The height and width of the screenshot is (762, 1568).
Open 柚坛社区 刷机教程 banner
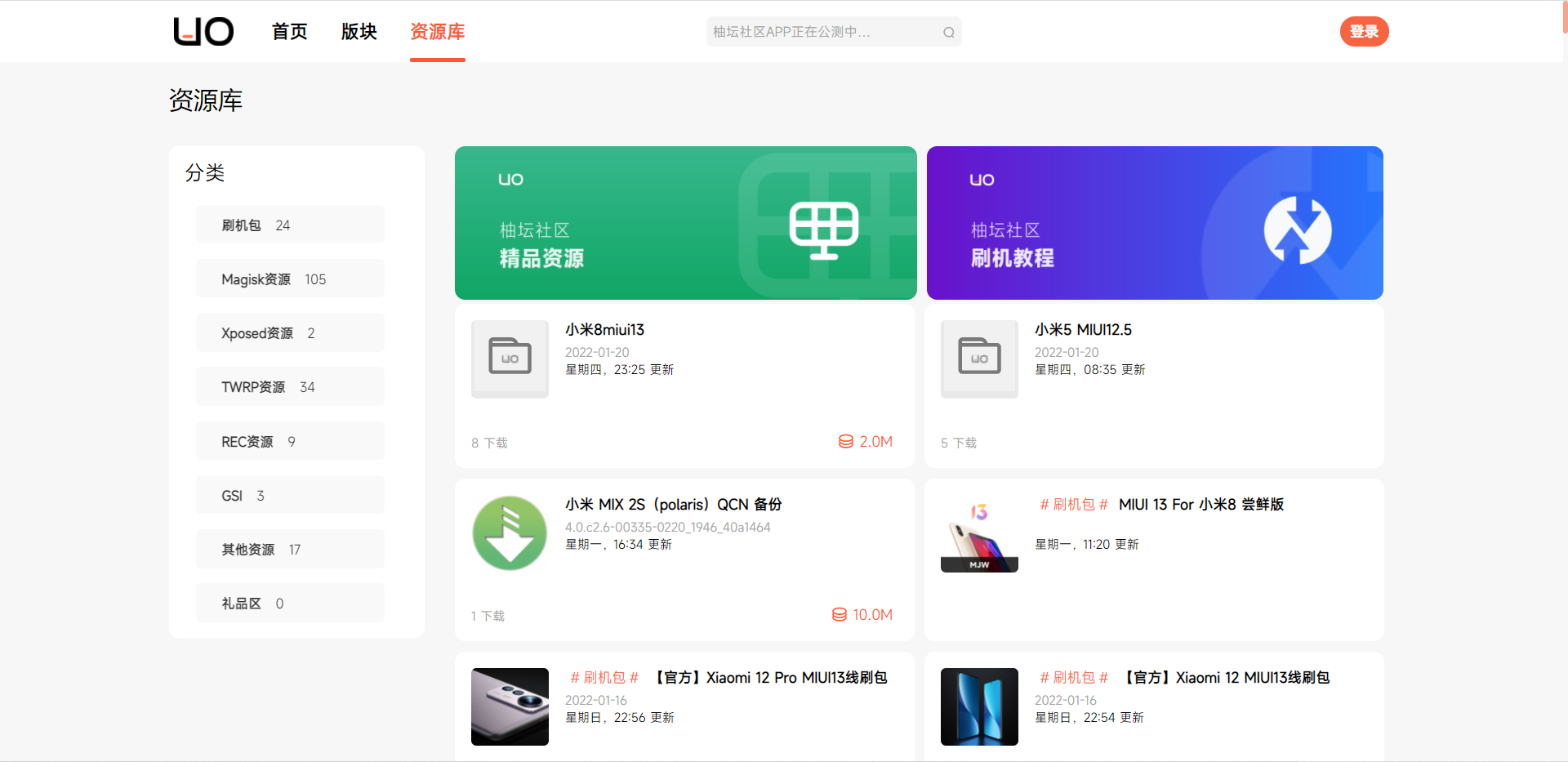(1155, 223)
